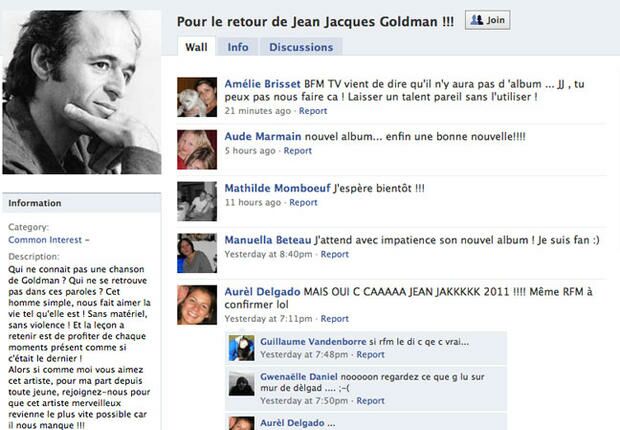Viewport: 620px width, 430px height.
Task: Open Manuella Beteau's name link
Action: pos(268,240)
